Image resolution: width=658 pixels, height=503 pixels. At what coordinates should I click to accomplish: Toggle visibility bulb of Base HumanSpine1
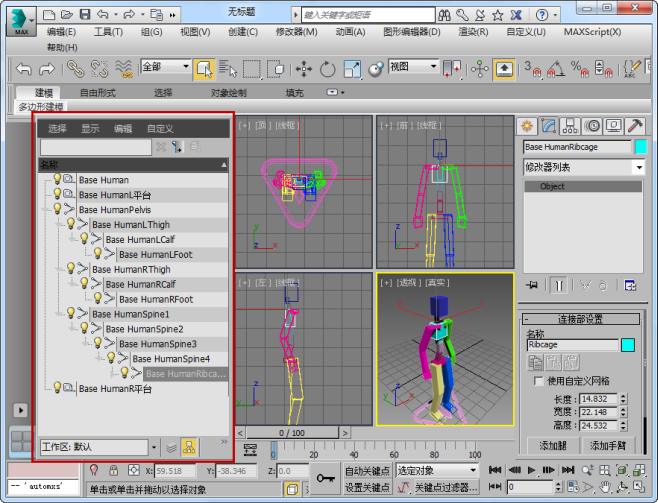point(71,313)
